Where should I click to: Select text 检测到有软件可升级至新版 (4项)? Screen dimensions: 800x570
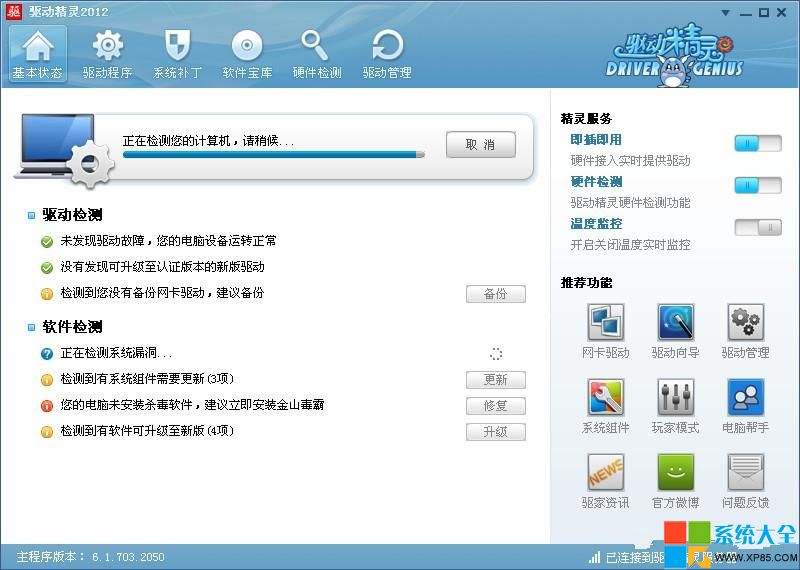147,431
